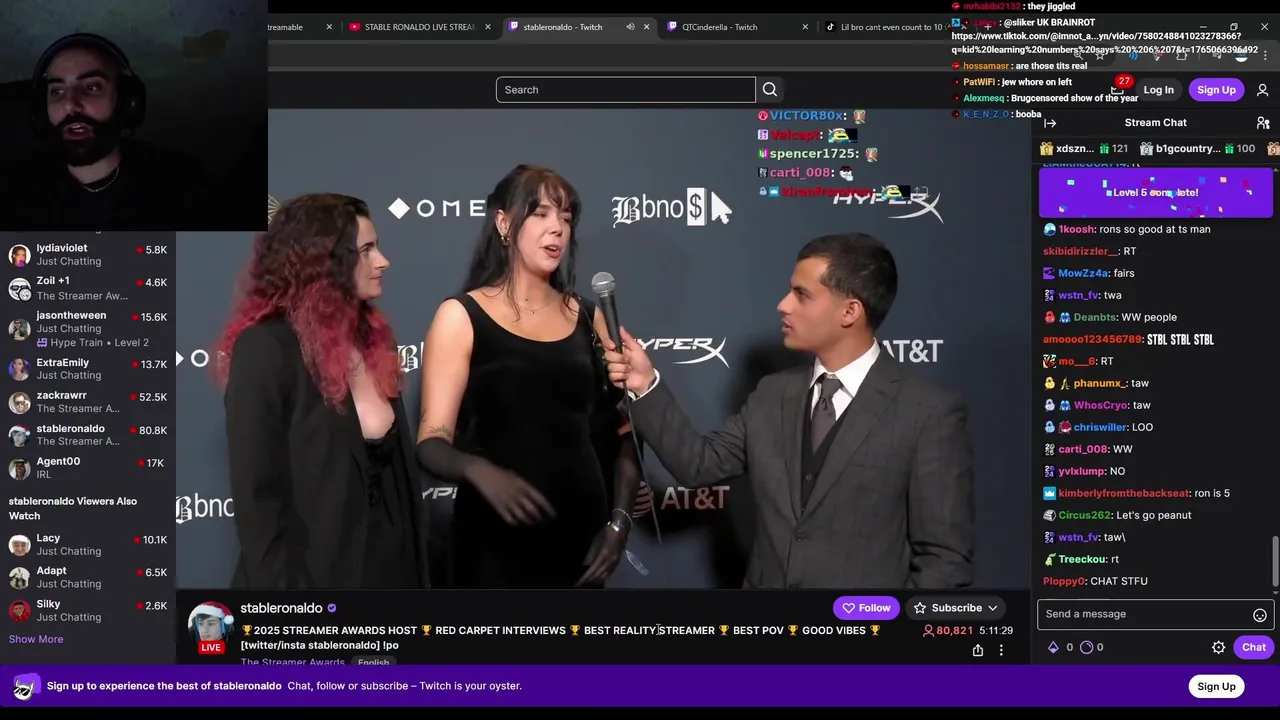Viewport: 1280px width, 720px height.
Task: Close the QTCinderella - Twitch tab
Action: 805,27
